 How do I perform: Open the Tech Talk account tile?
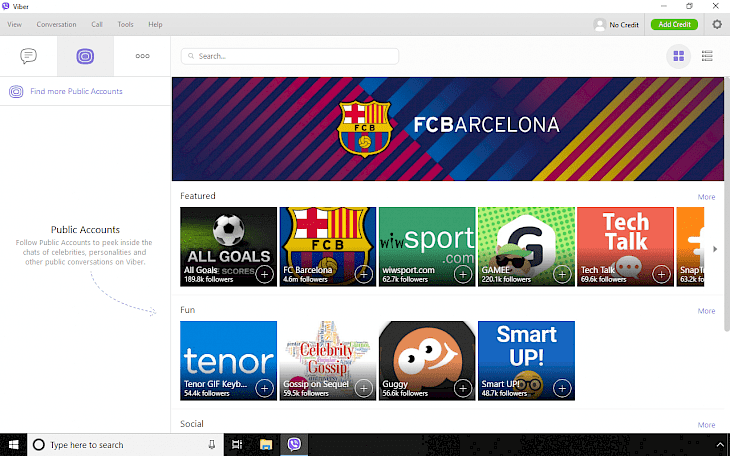coord(625,247)
